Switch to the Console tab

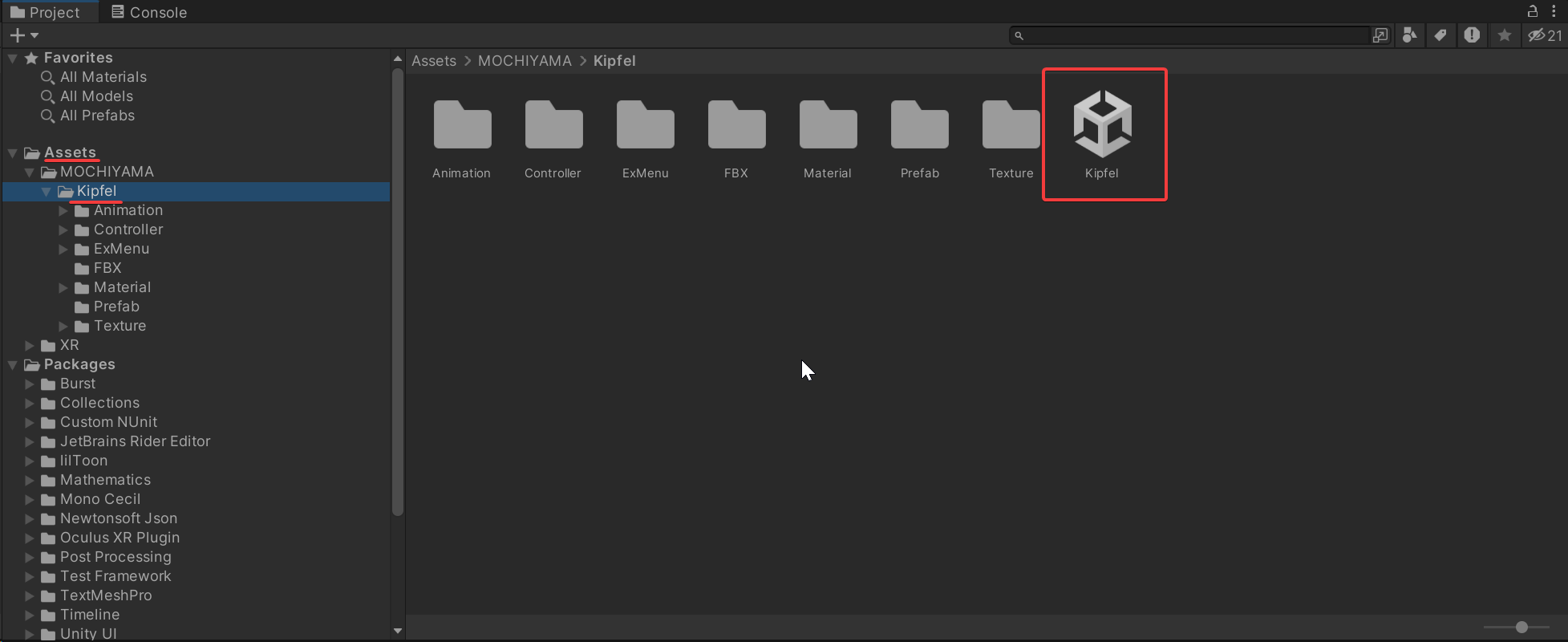(149, 12)
